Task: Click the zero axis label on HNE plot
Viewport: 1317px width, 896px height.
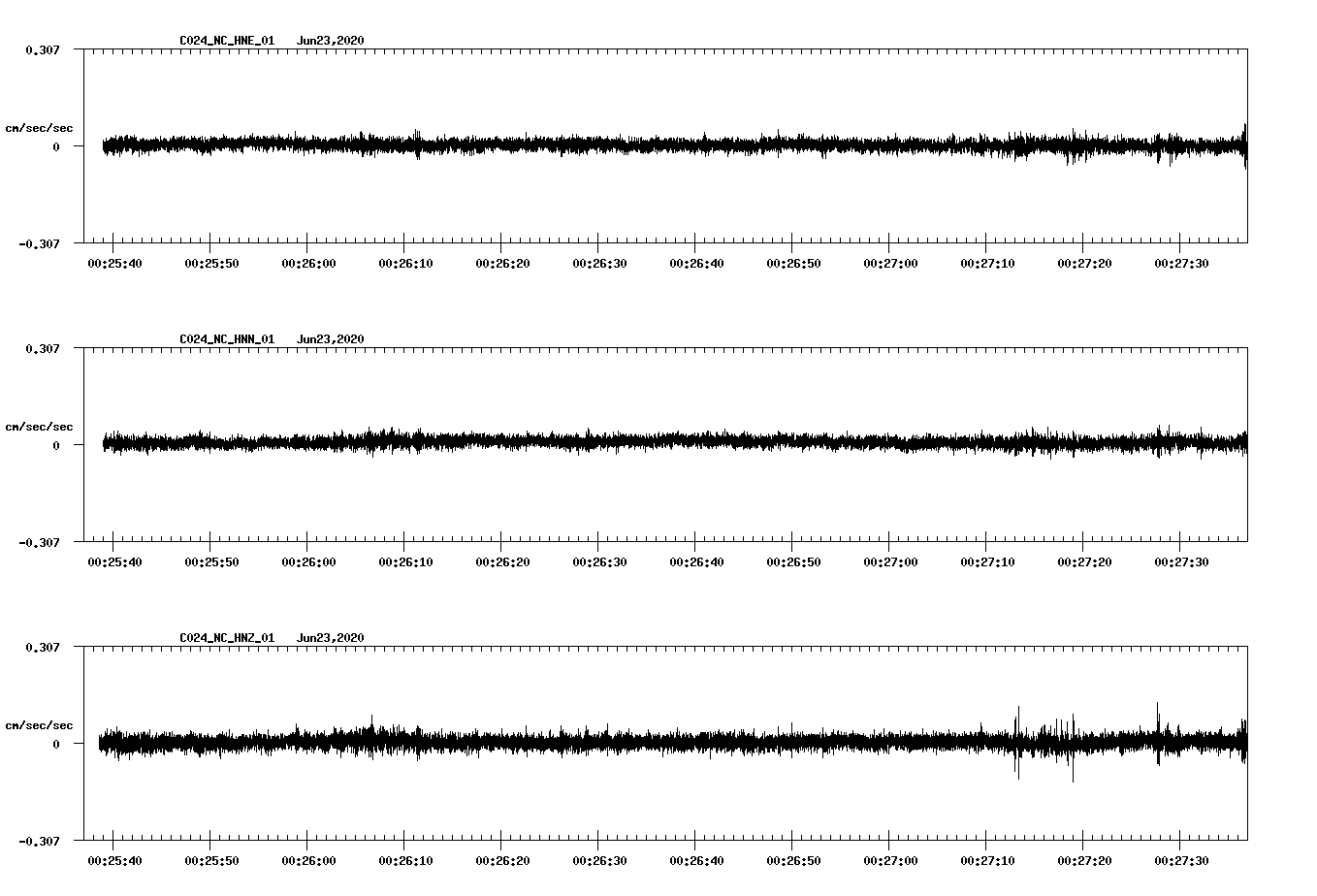Action: tap(56, 146)
